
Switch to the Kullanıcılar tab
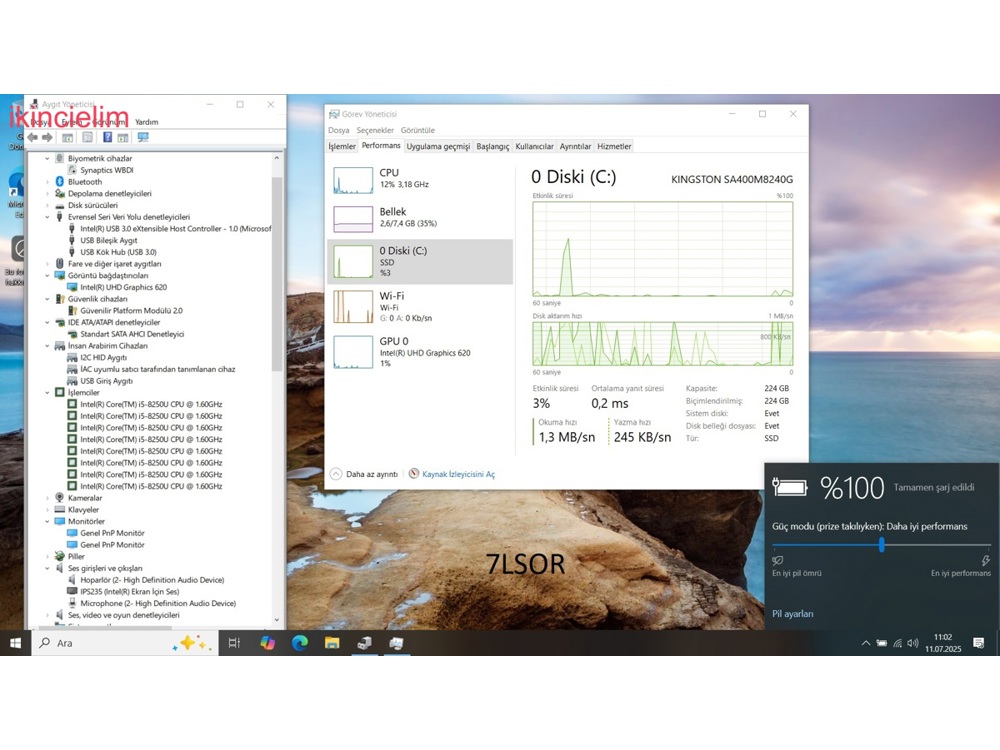coord(534,146)
